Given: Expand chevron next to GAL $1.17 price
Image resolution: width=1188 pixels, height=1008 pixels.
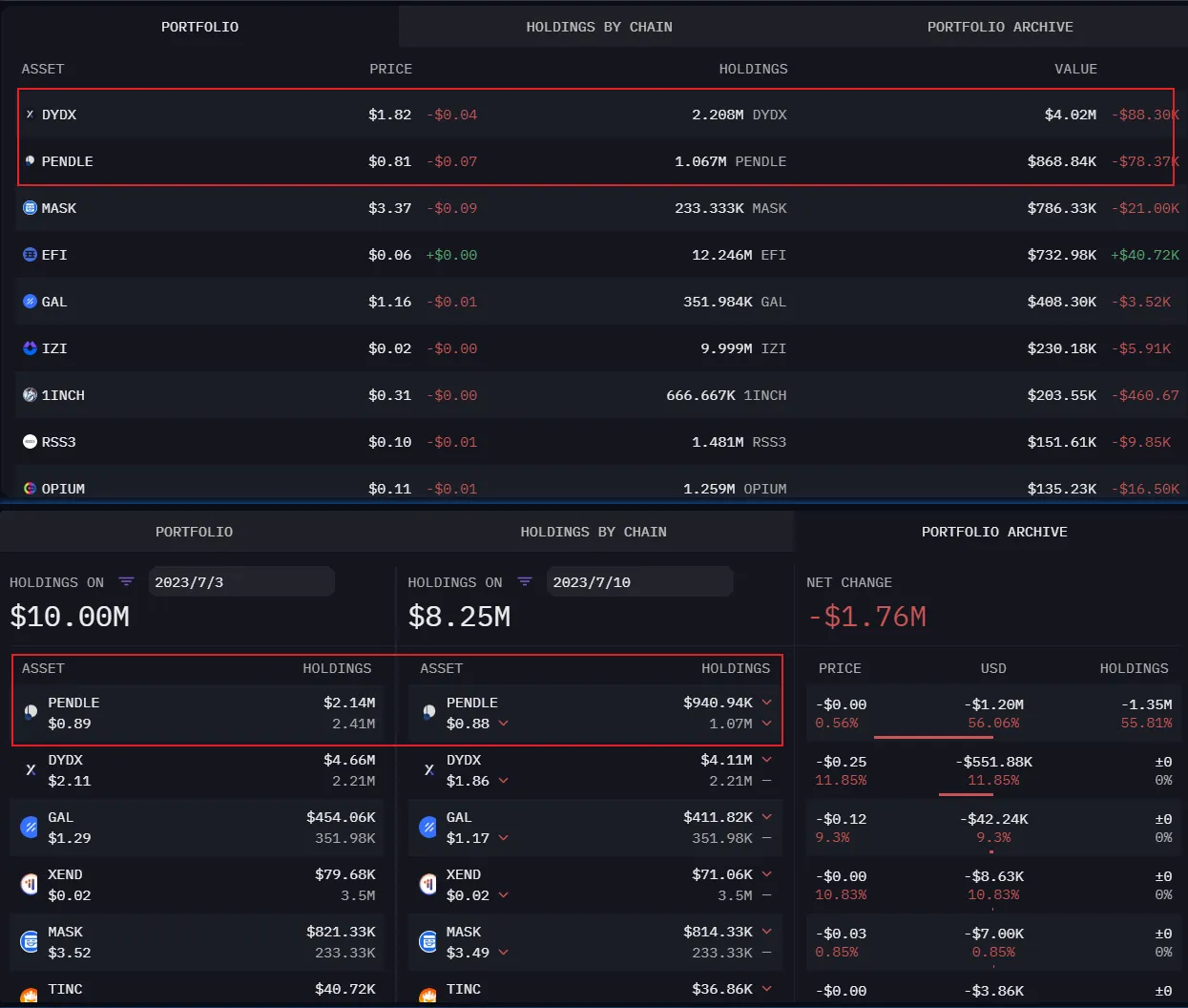Looking at the screenshot, I should coord(503,838).
